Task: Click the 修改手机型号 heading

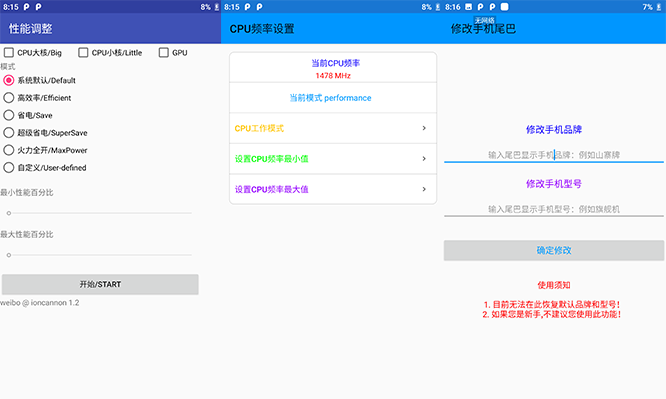Action: pyautogui.click(x=554, y=184)
